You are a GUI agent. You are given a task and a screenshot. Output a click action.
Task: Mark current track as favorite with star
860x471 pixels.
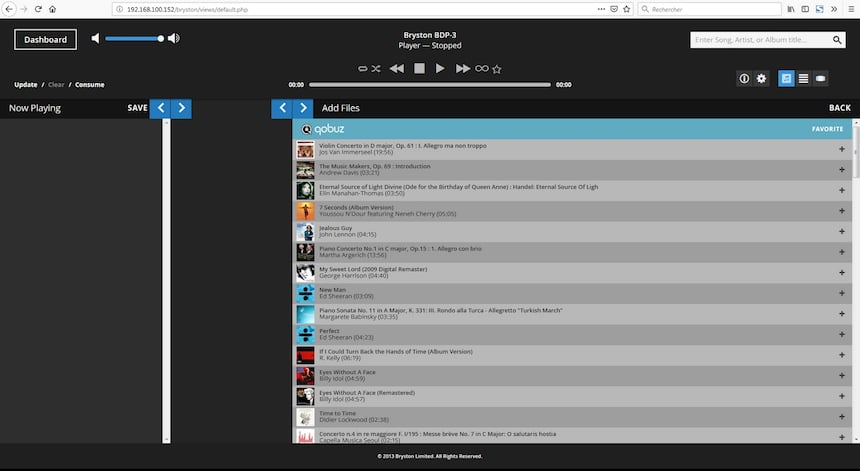tap(497, 69)
